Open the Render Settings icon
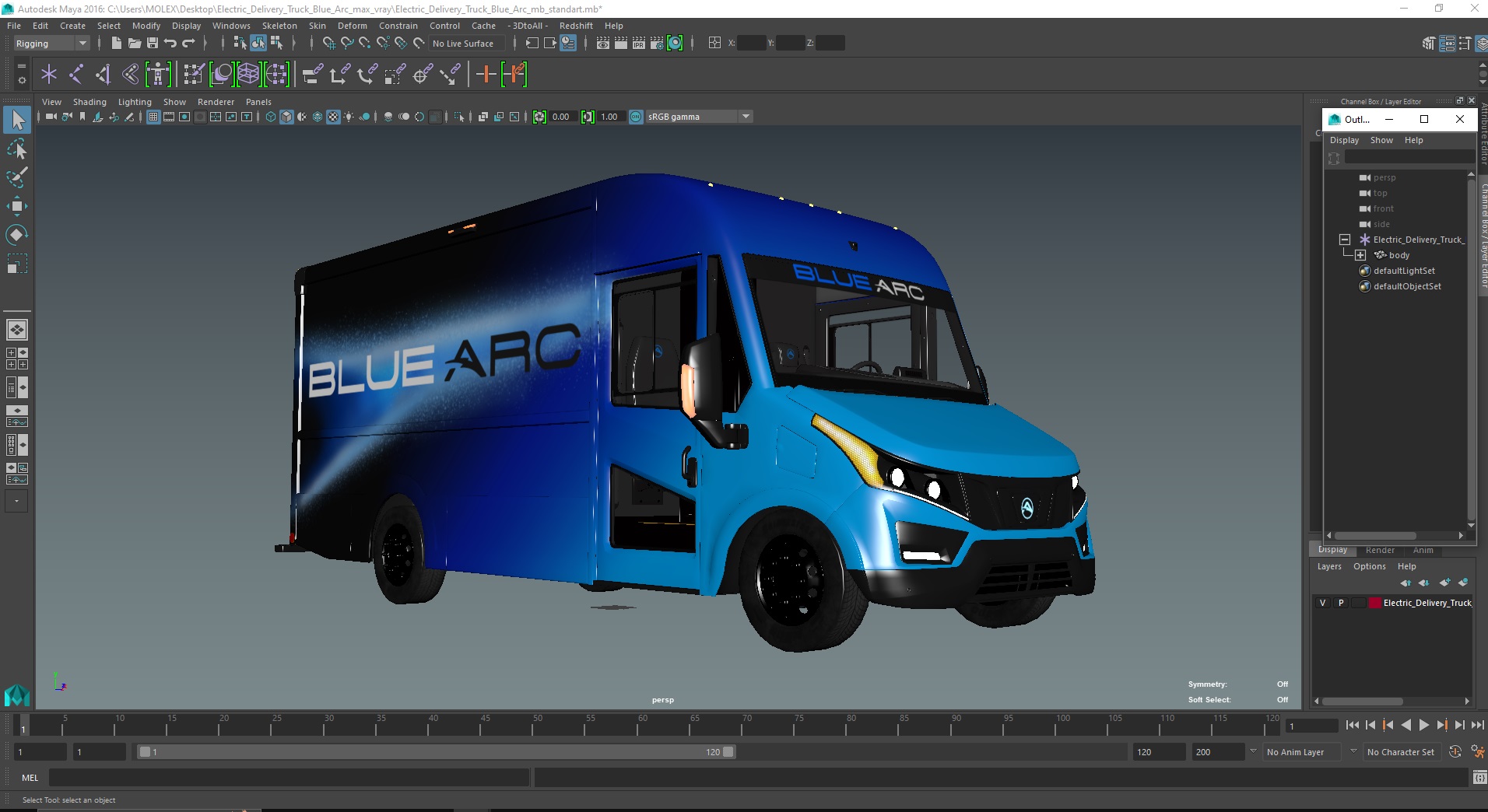This screenshot has height=812, width=1488. click(x=657, y=43)
